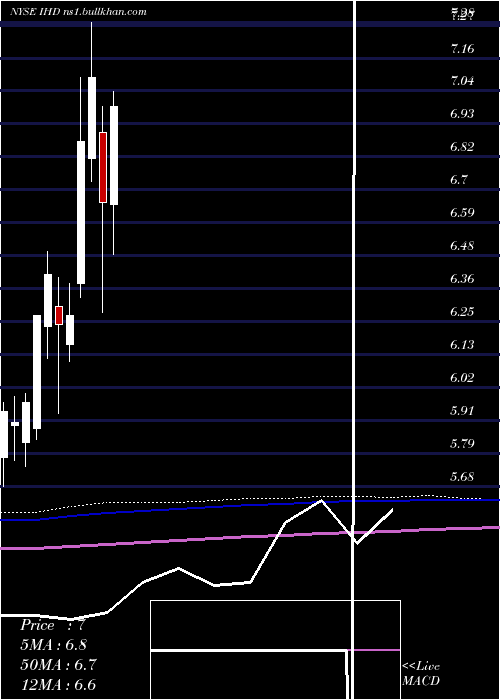This screenshot has height=700, width=500.
Task: Click the 6.7 price axis label
Action: pos(459,180)
